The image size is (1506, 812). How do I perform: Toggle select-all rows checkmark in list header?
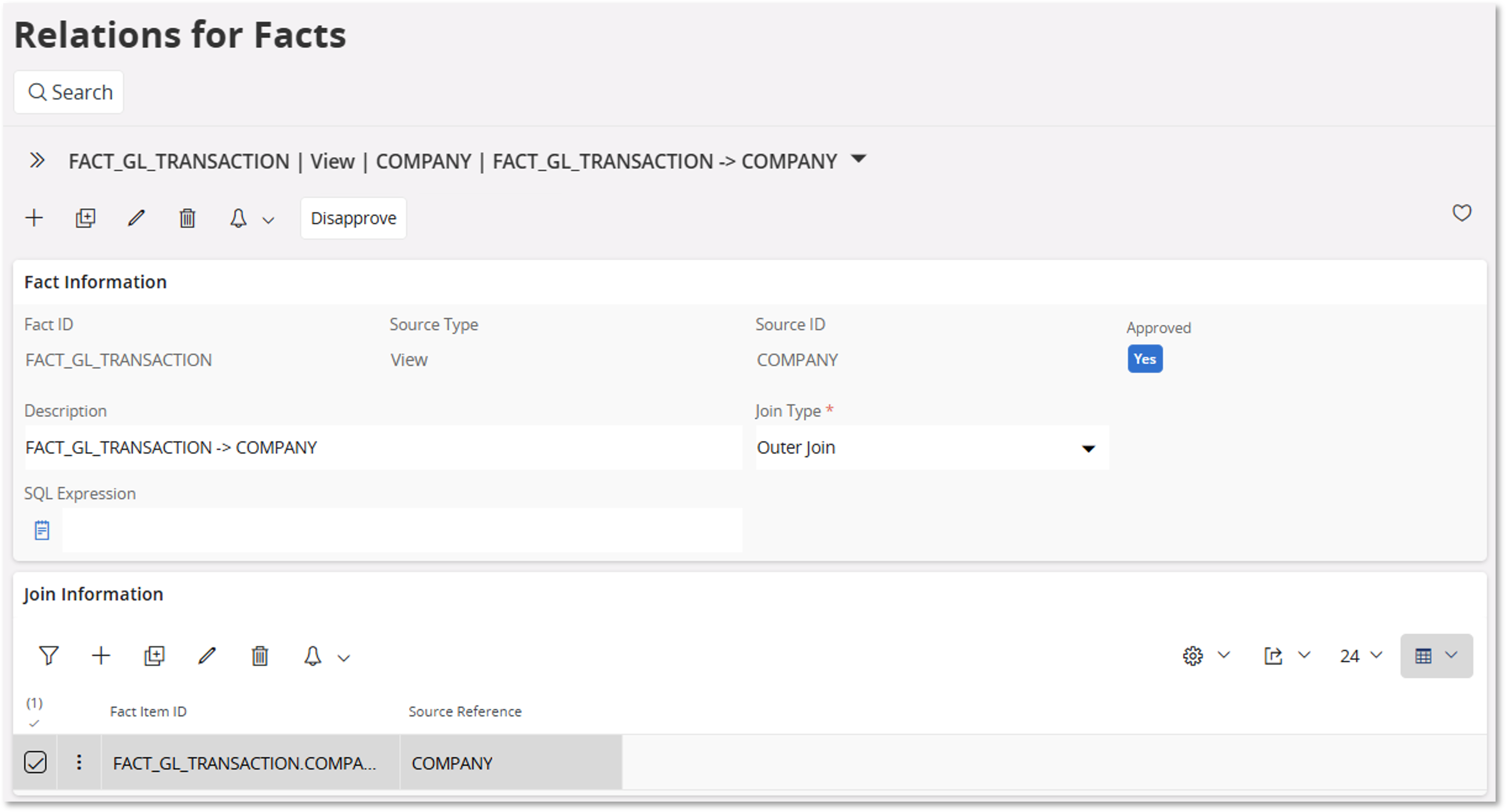(x=34, y=724)
